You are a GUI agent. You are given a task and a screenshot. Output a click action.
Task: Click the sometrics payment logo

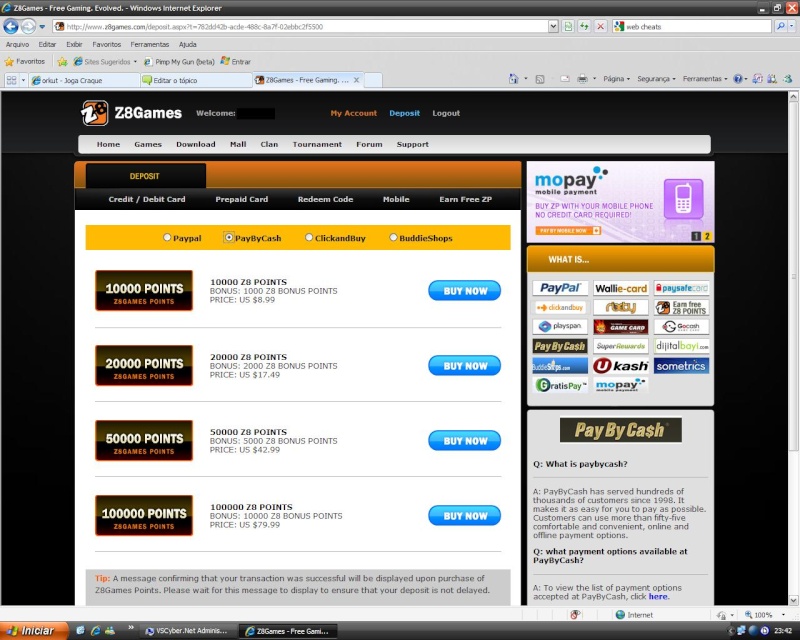682,365
